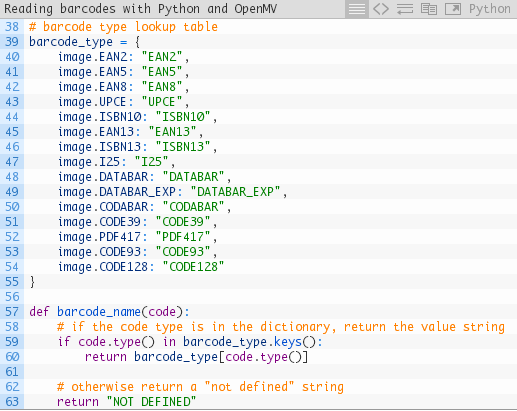517x411 pixels.
Task: Click line number 55
Action: click(x=12, y=282)
